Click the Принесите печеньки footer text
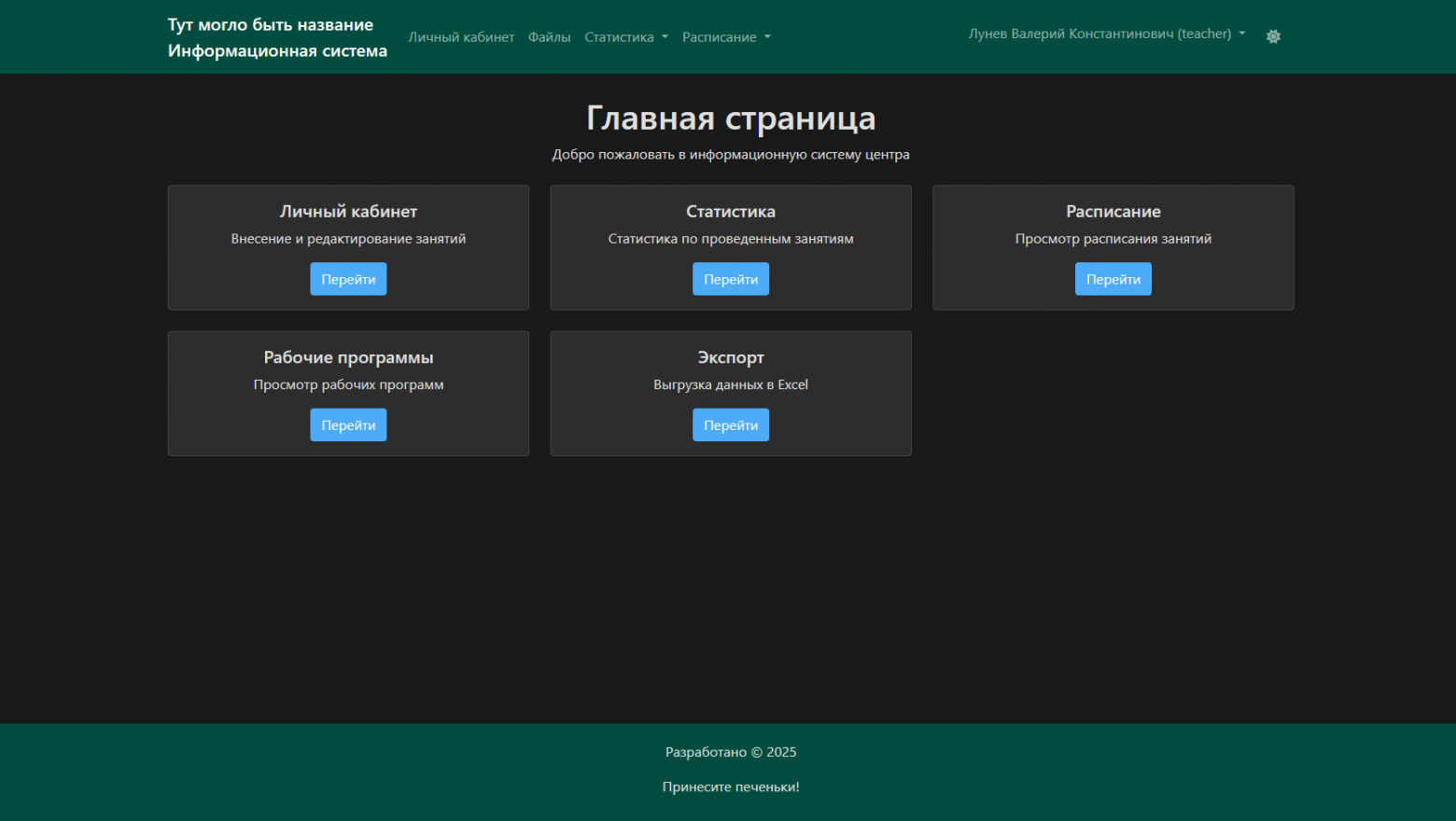 [731, 786]
